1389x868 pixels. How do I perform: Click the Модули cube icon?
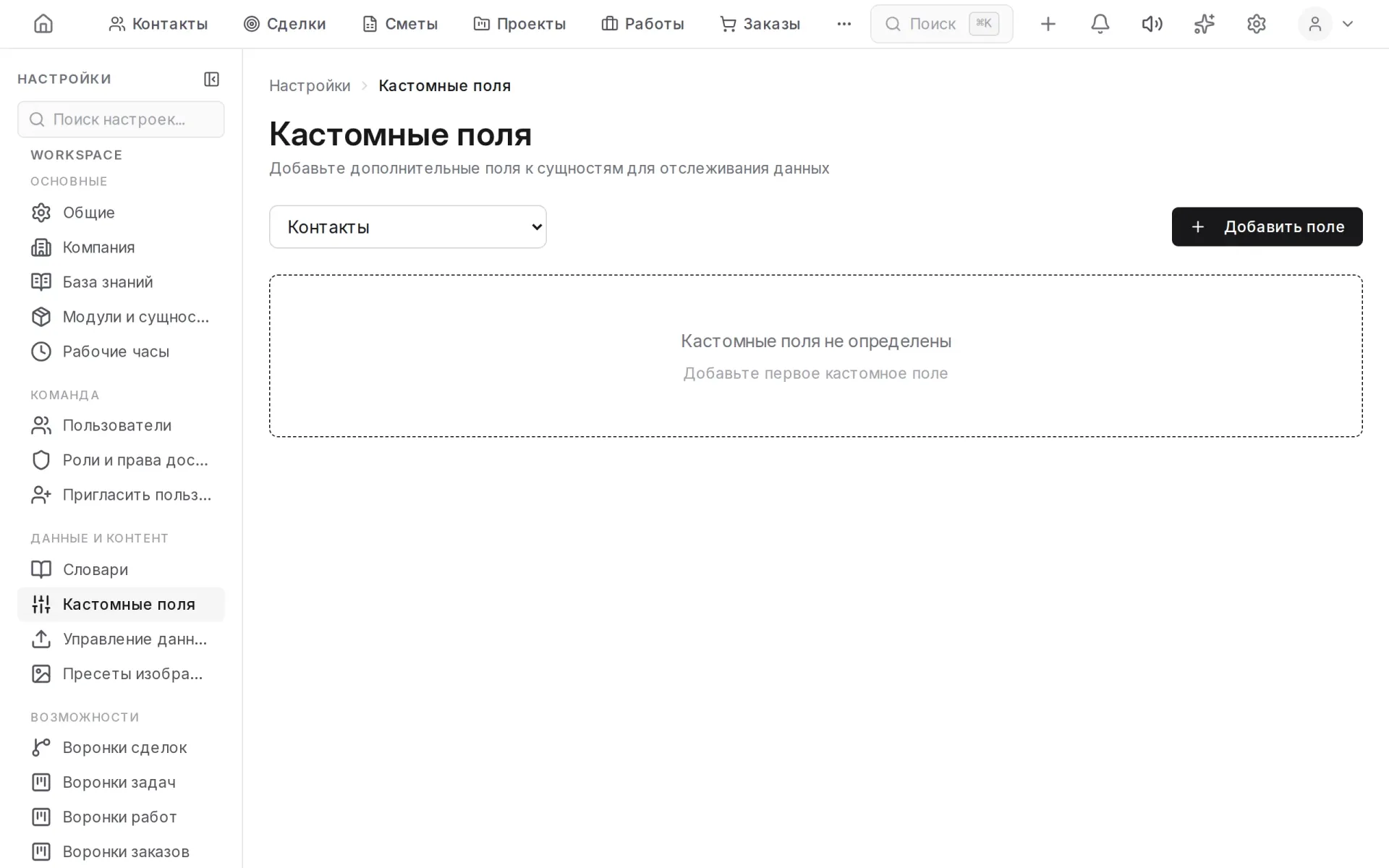click(x=41, y=317)
